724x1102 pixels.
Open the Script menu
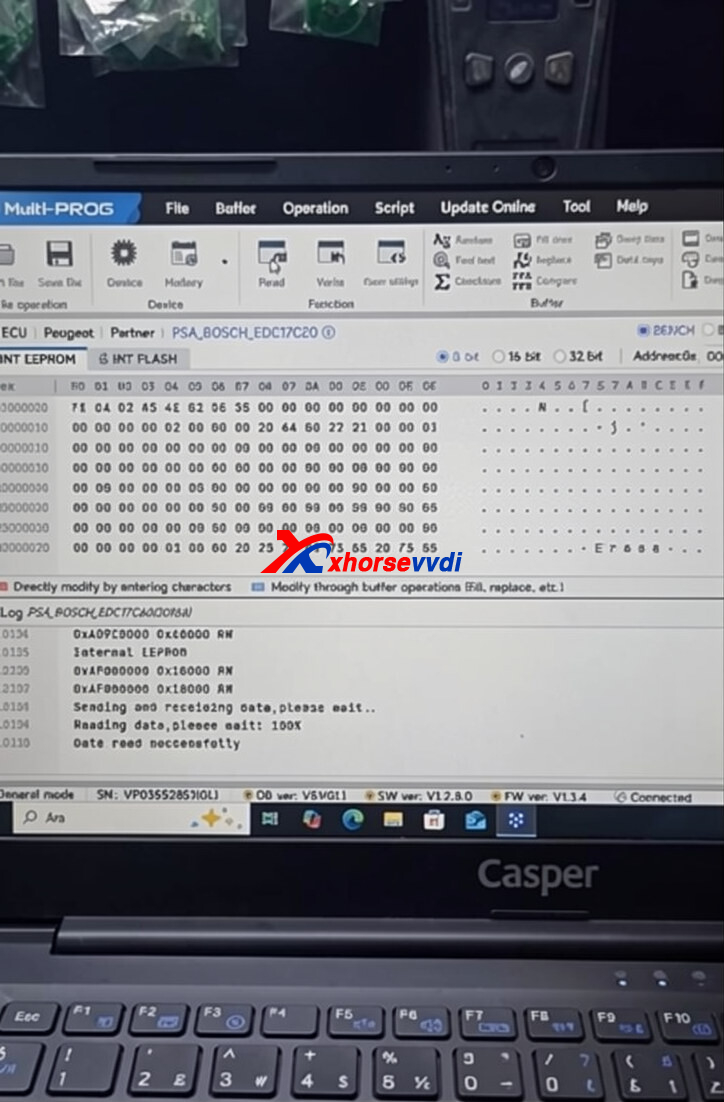click(394, 208)
